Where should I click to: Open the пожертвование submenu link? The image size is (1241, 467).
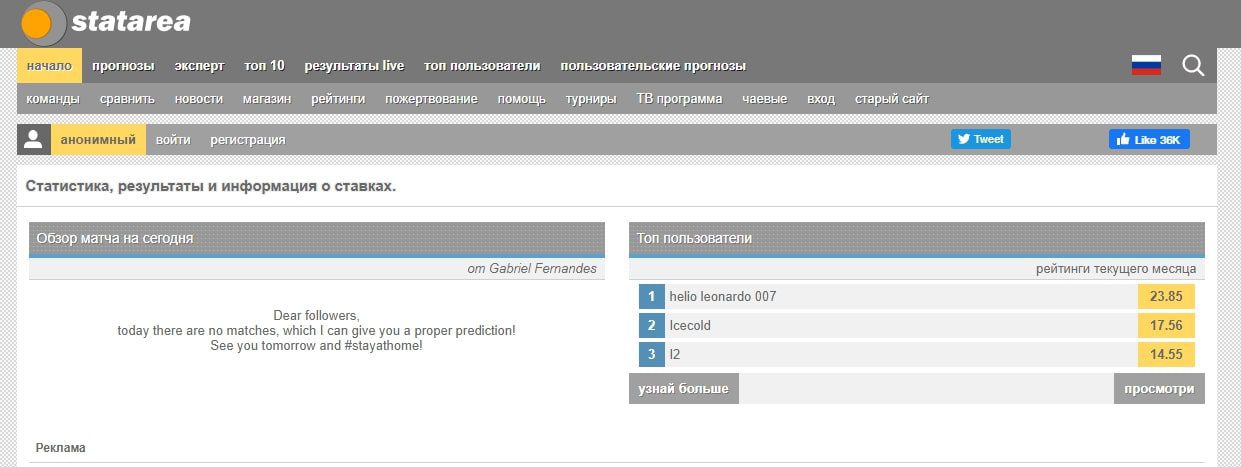pos(431,99)
